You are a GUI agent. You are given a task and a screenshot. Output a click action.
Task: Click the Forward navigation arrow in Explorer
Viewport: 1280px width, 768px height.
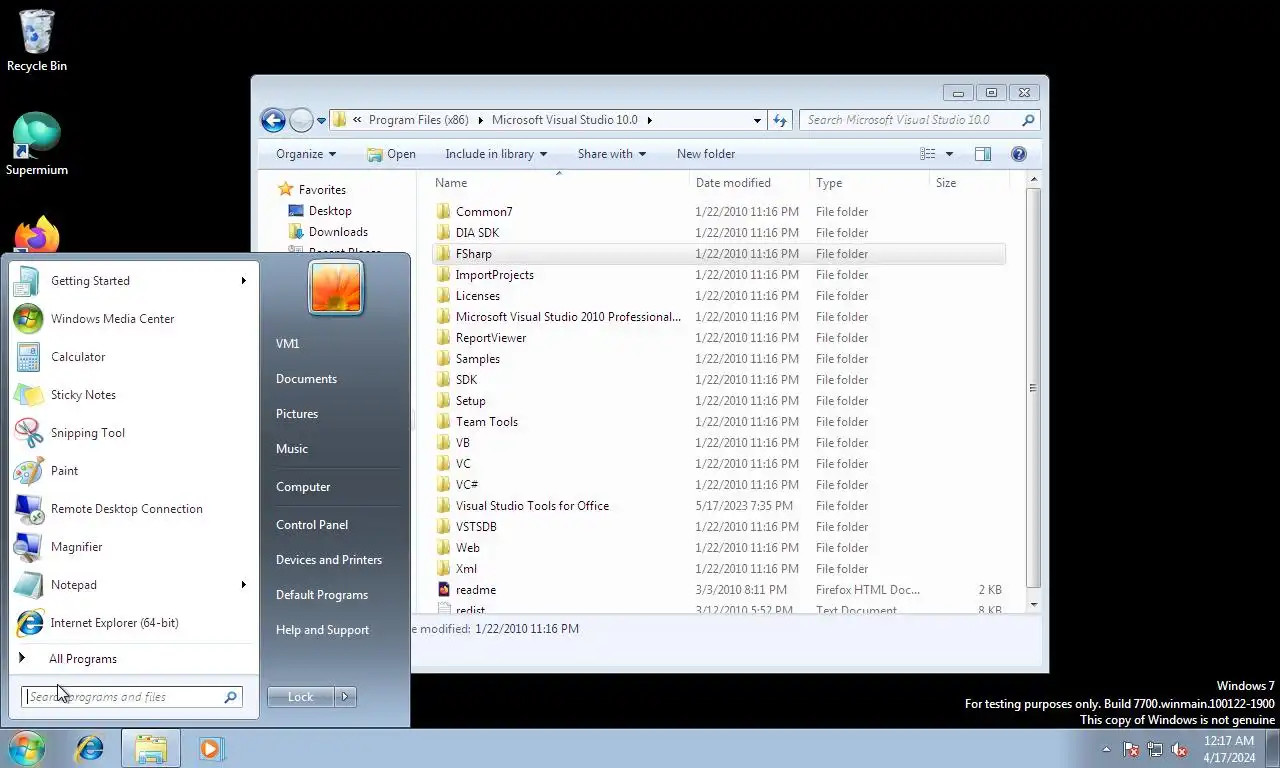coord(301,120)
